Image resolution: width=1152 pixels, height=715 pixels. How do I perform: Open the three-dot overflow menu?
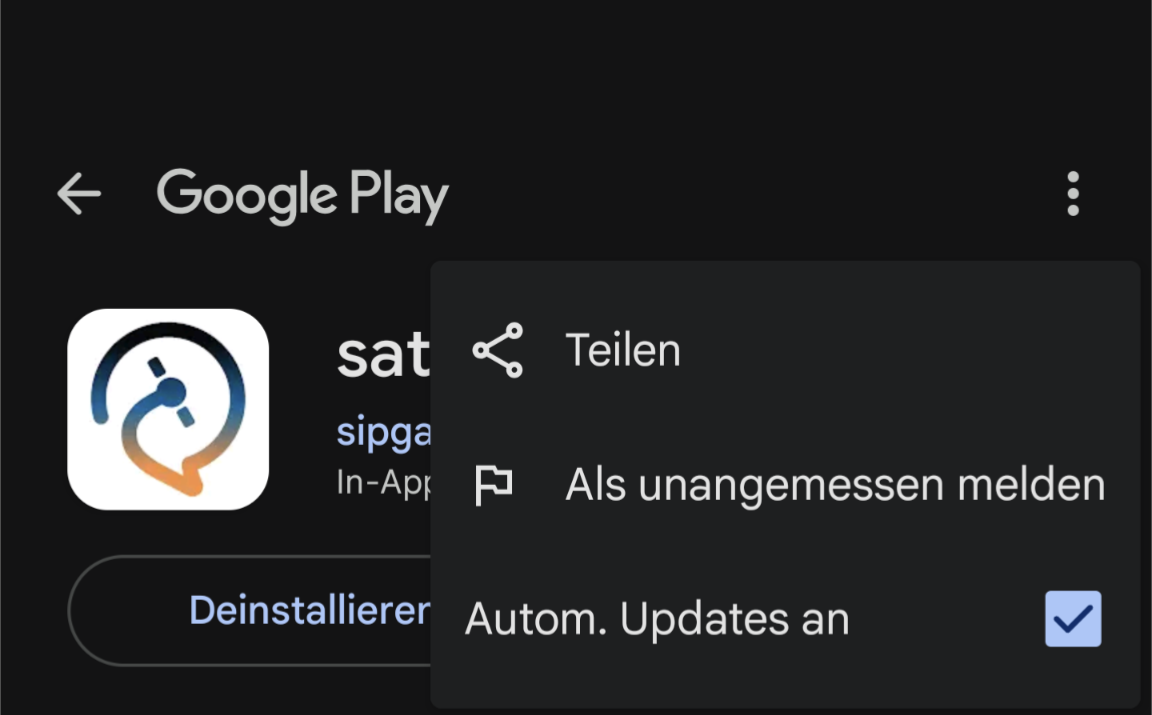click(1072, 194)
